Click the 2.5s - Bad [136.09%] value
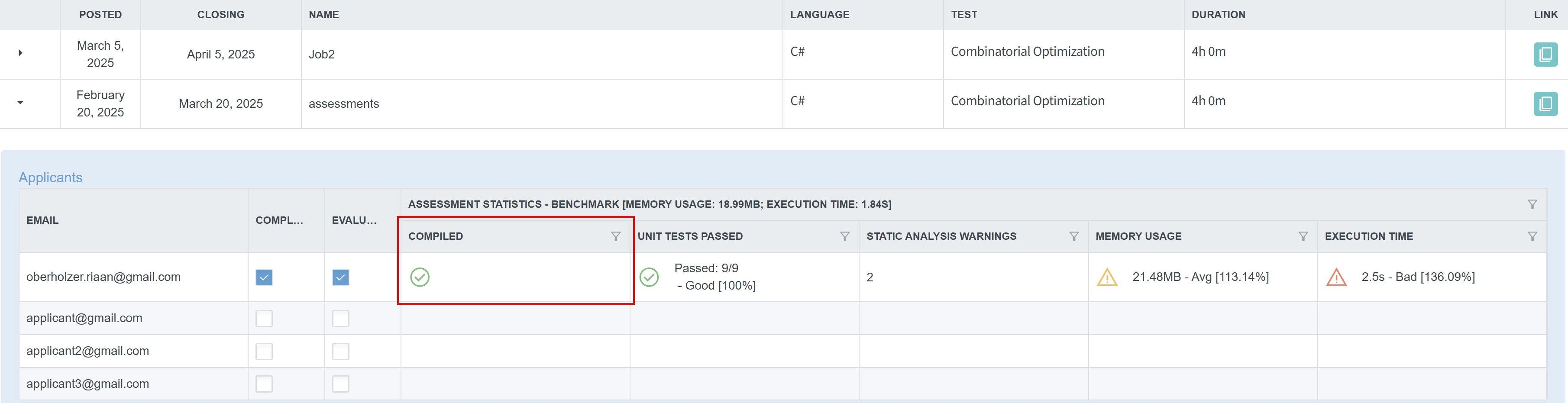 click(x=1418, y=277)
